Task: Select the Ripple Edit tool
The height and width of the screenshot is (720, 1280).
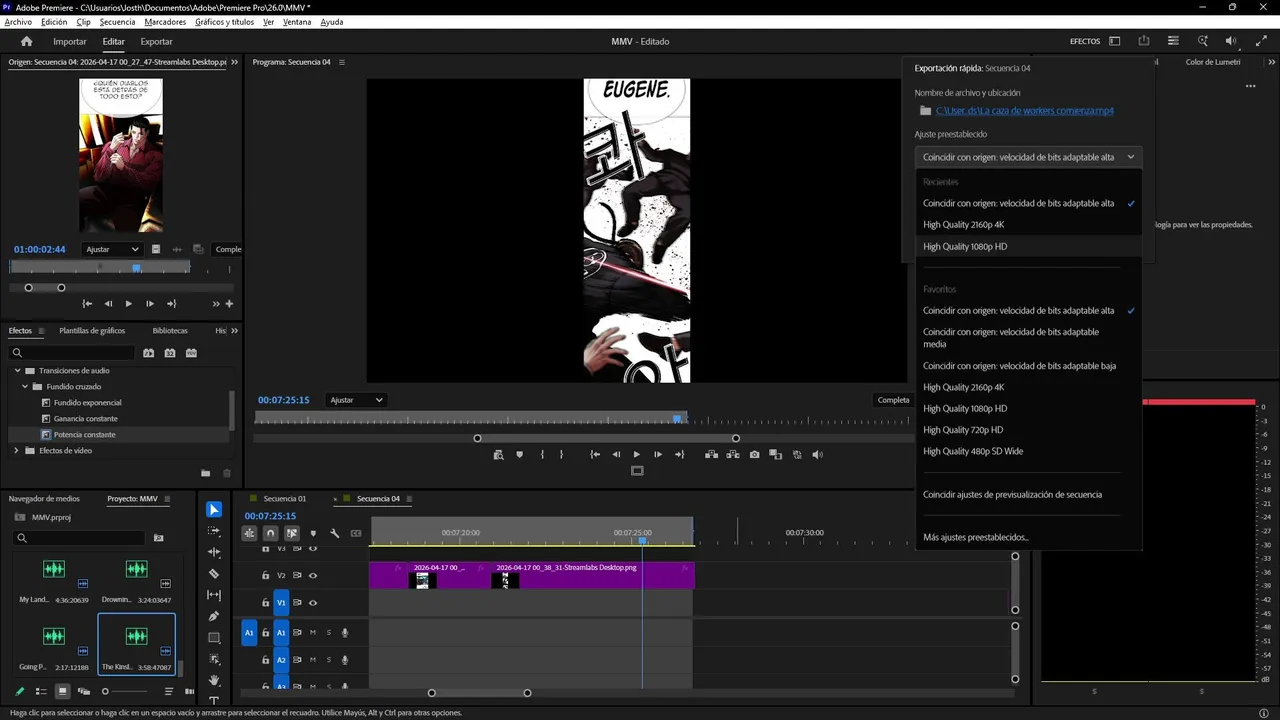Action: tap(214, 552)
